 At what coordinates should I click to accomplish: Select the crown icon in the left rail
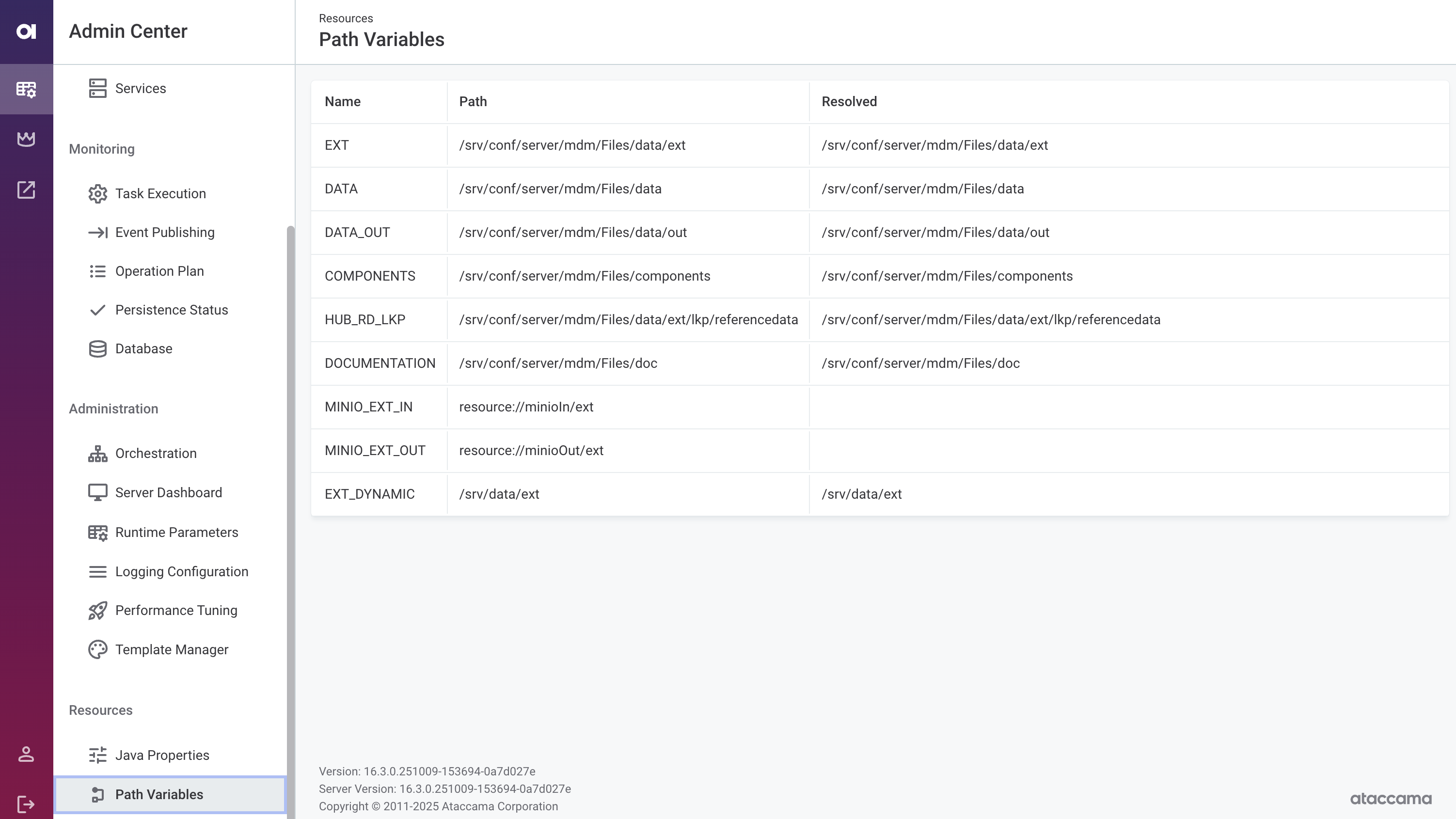click(x=26, y=139)
